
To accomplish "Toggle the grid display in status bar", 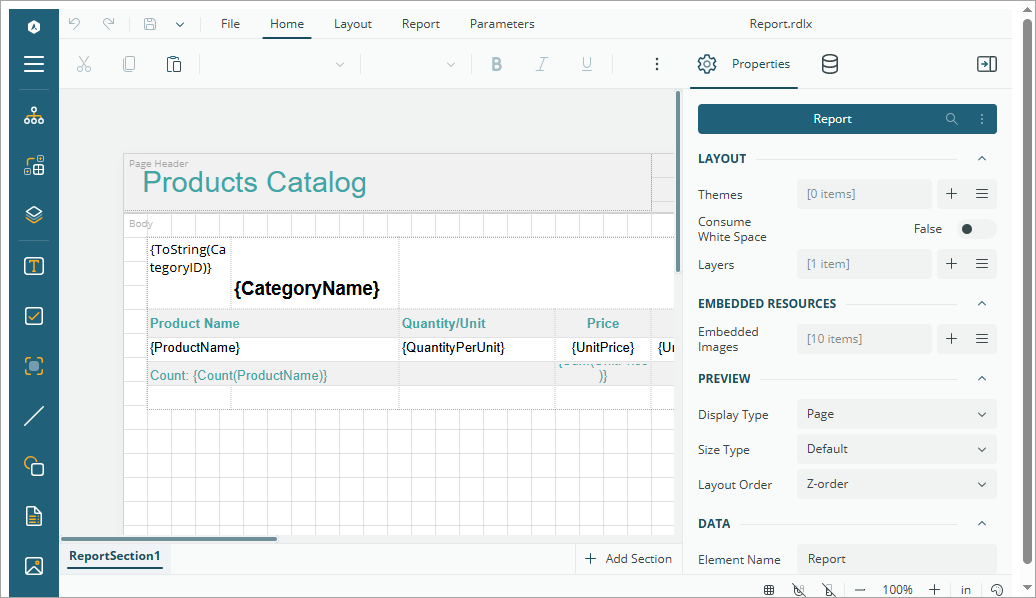I will point(768,590).
